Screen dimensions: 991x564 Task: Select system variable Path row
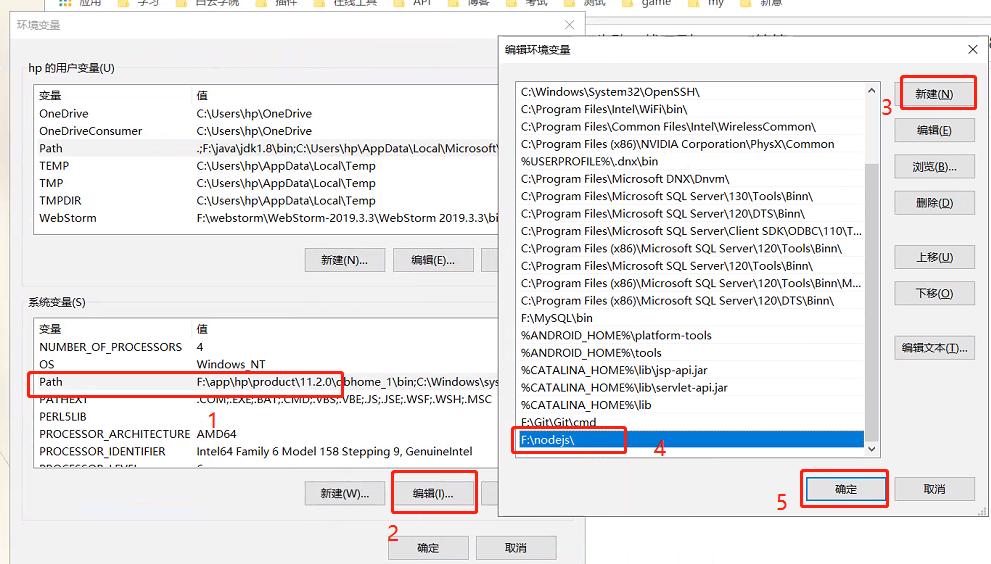pyautogui.click(x=266, y=382)
